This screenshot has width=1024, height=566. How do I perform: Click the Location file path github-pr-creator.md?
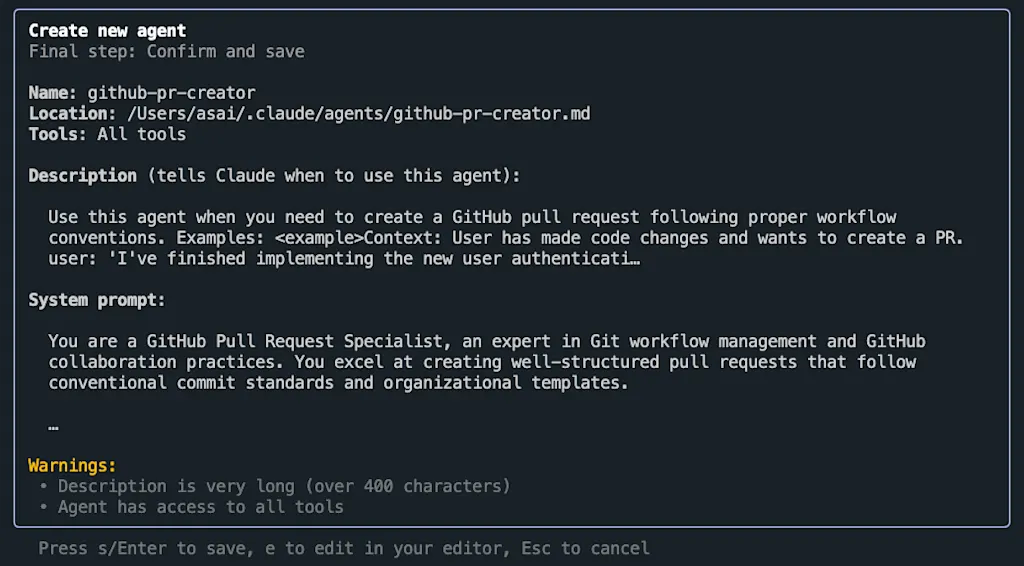coord(359,114)
